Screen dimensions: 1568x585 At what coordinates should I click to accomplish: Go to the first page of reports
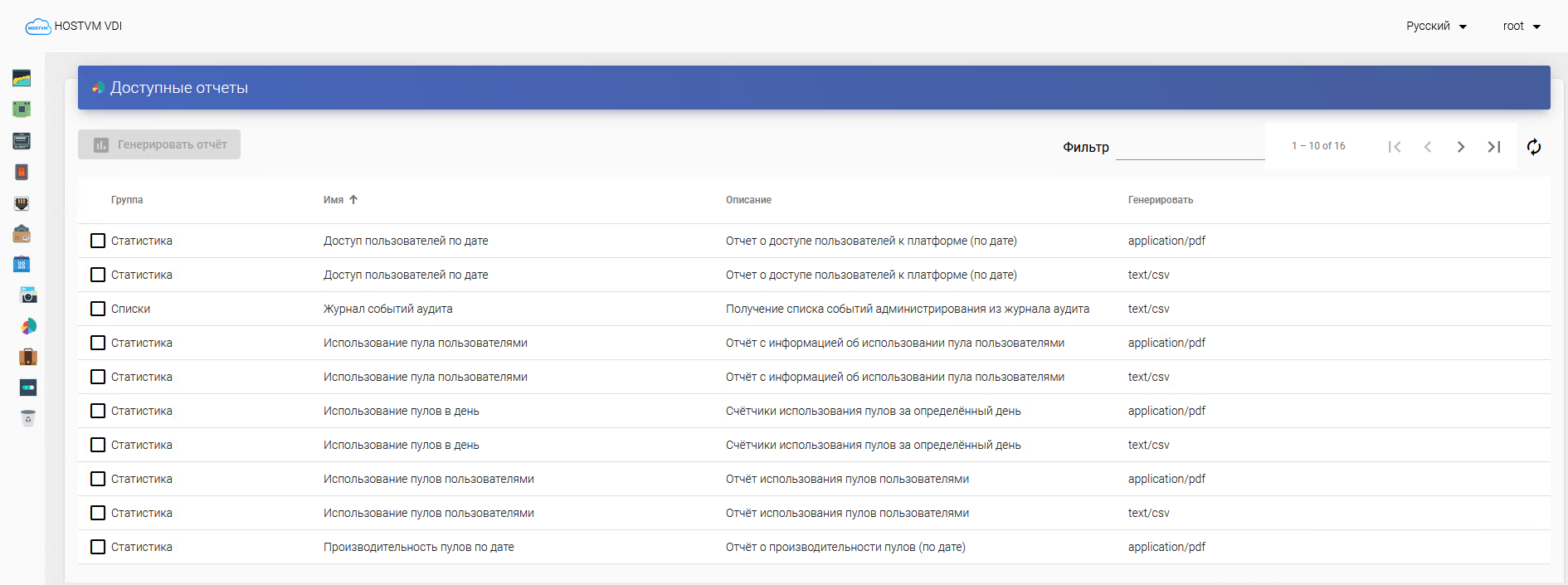pyautogui.click(x=1395, y=147)
